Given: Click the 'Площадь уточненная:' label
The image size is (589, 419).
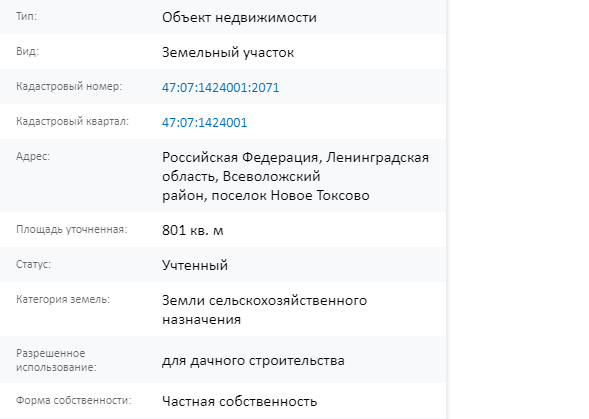Looking at the screenshot, I should (x=71, y=229).
